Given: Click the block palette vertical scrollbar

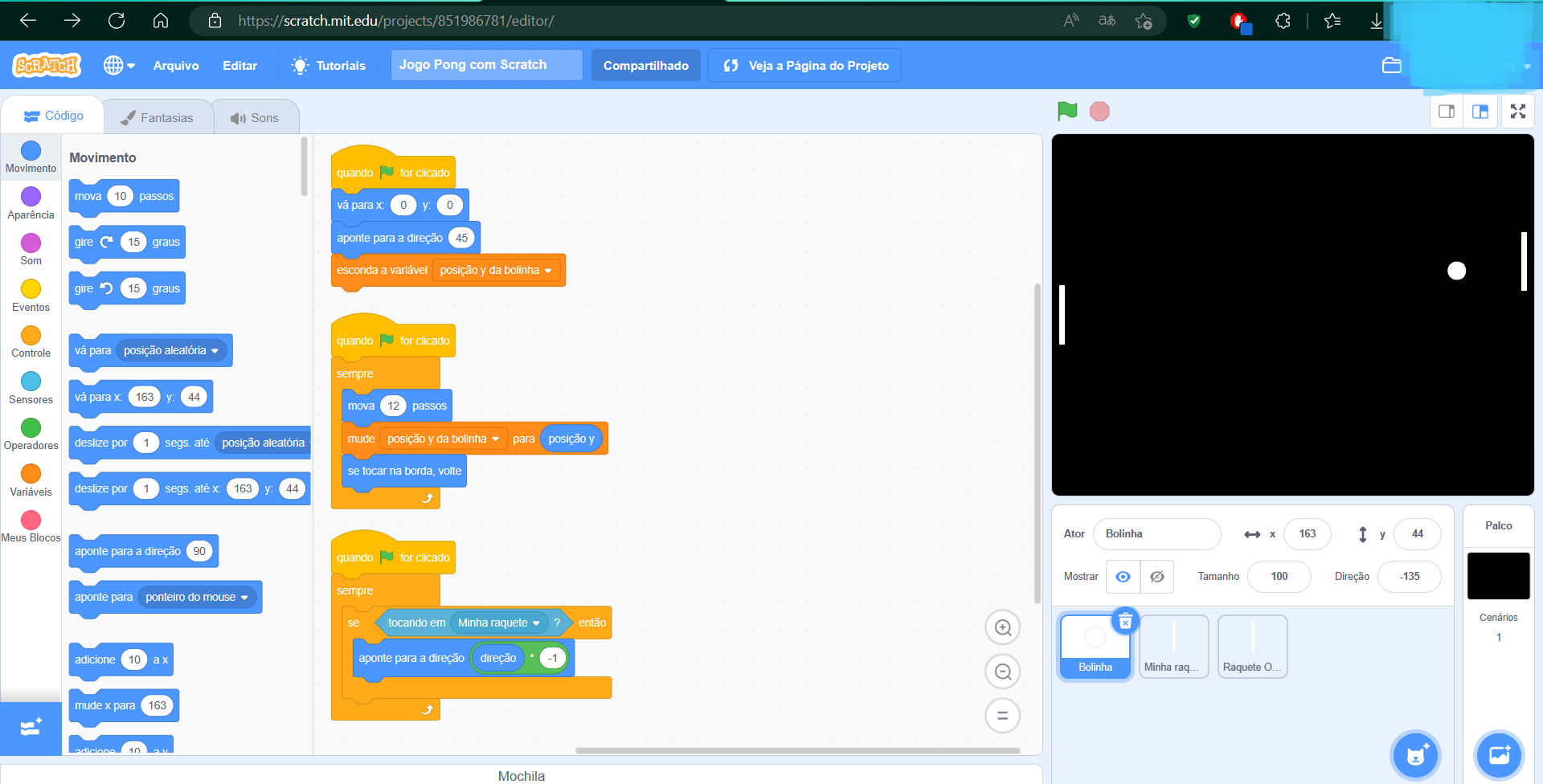Looking at the screenshot, I should 305,166.
